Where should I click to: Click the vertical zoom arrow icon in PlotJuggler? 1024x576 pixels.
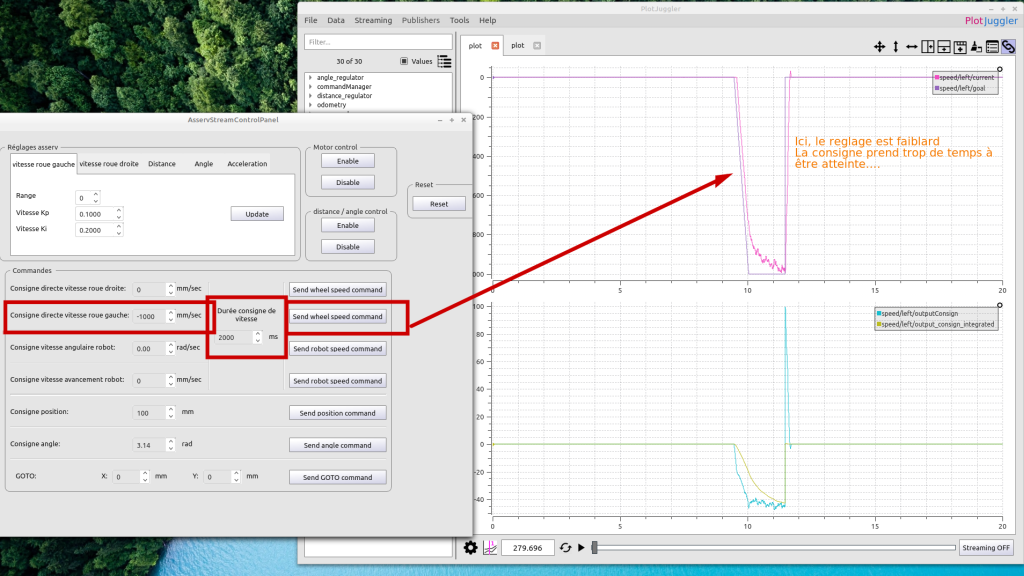[895, 46]
